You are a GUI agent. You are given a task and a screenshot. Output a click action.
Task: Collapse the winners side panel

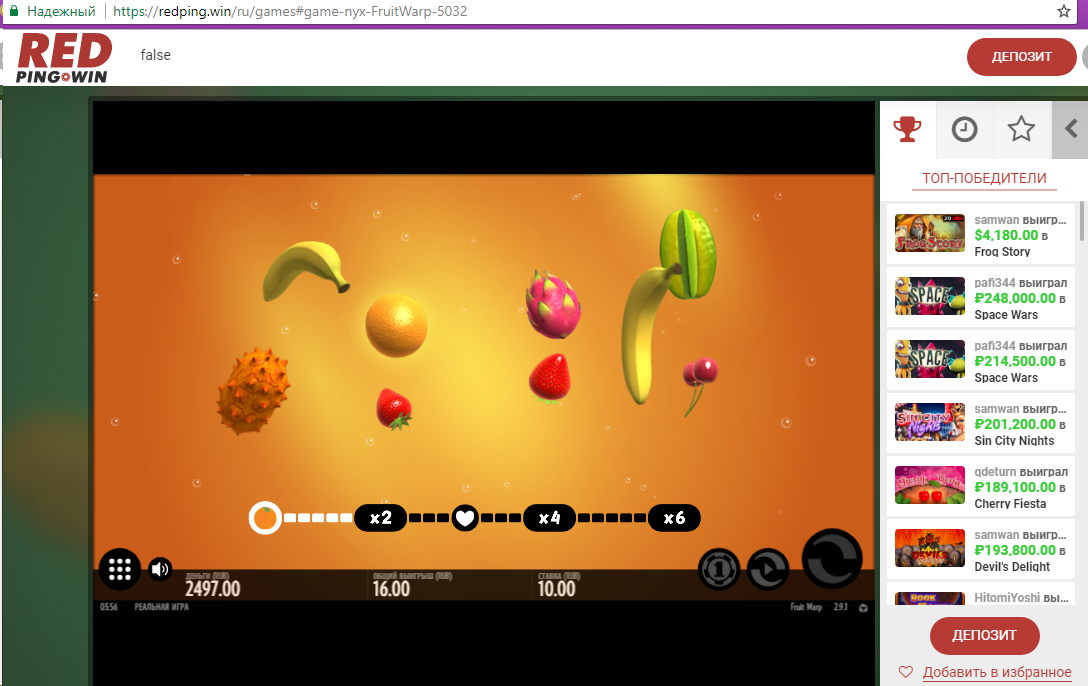pyautogui.click(x=1070, y=129)
